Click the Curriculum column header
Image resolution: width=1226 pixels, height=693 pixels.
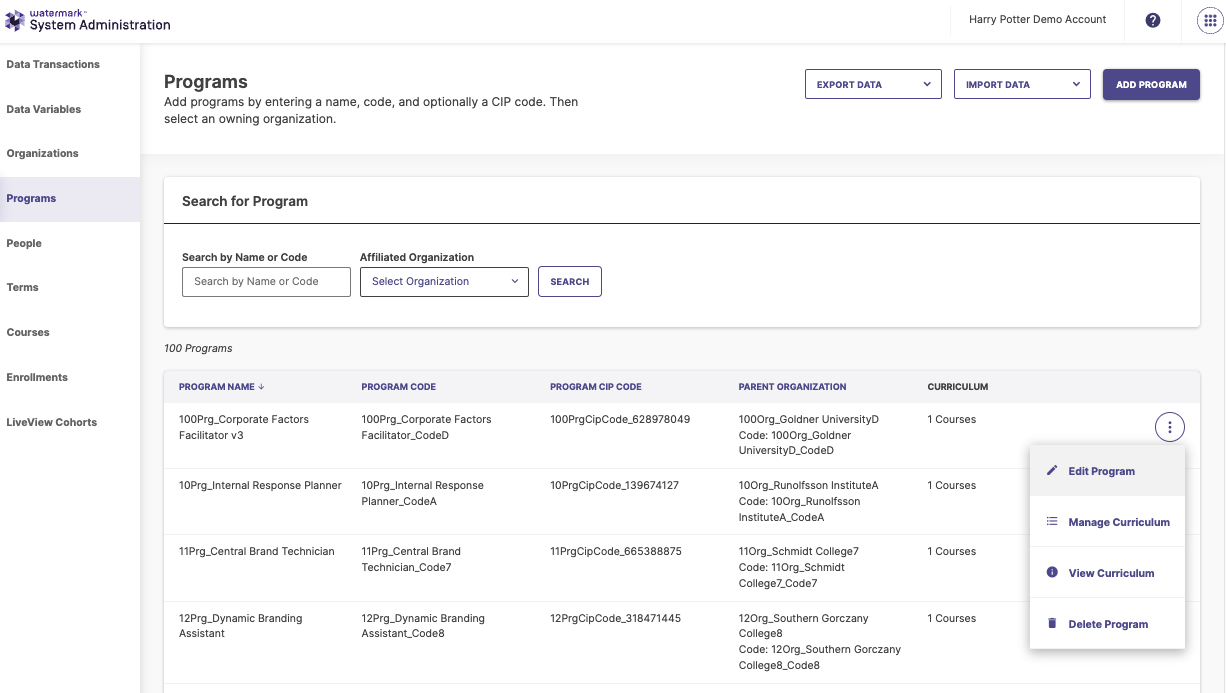pyautogui.click(x=958, y=387)
